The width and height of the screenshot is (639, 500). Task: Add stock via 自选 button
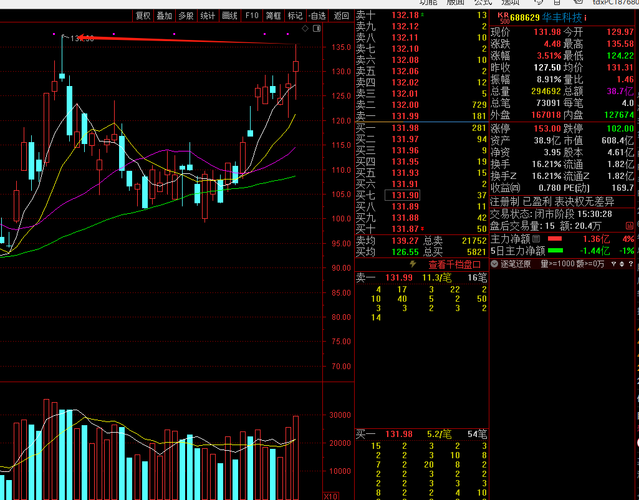[317, 16]
